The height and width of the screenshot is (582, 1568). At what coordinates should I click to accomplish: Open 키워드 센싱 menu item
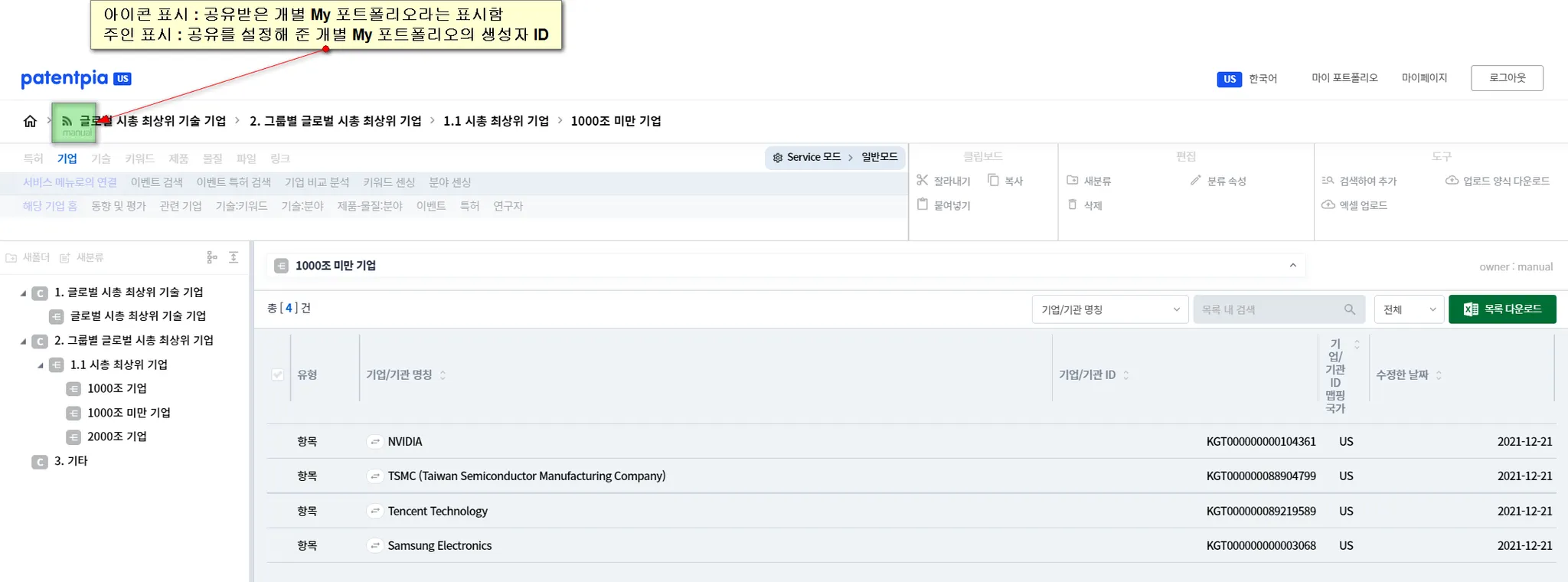click(x=390, y=182)
